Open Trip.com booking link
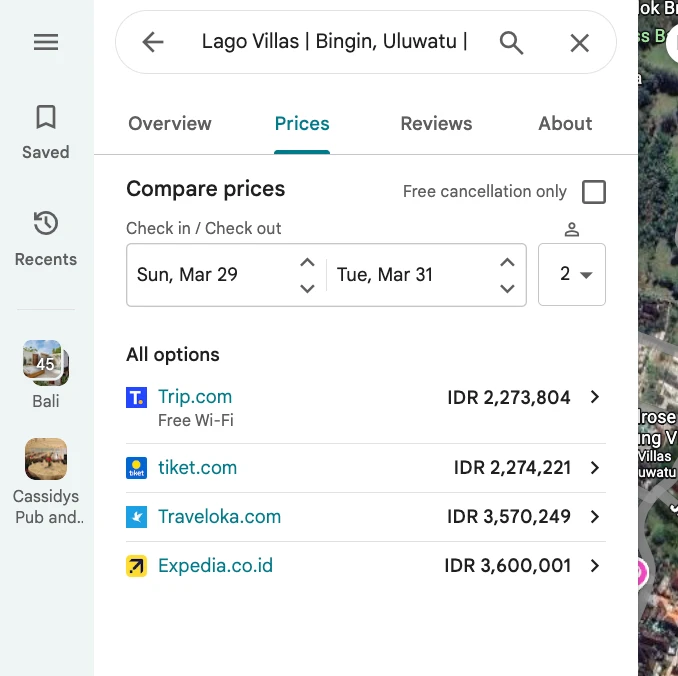The height and width of the screenshot is (676, 678). 195,397
